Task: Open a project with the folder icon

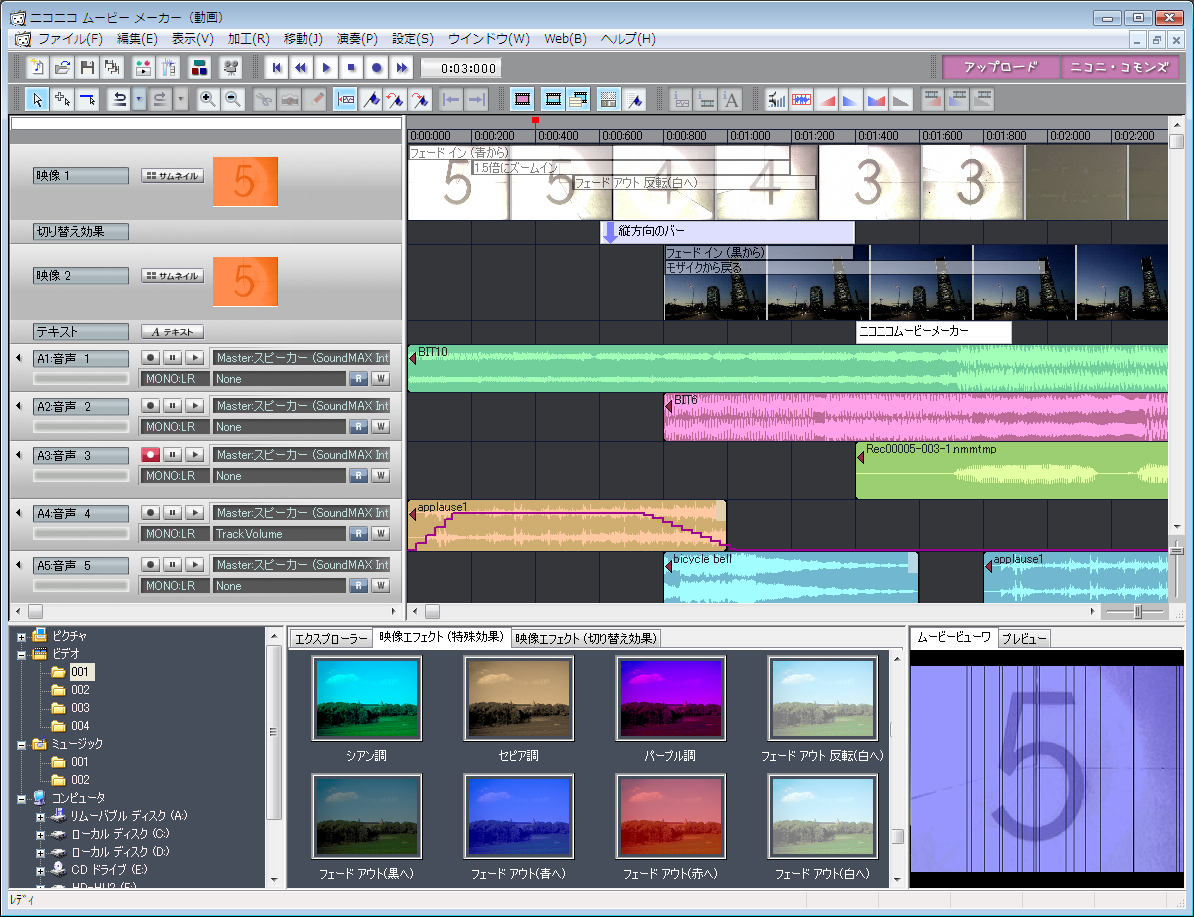Action: 62,68
